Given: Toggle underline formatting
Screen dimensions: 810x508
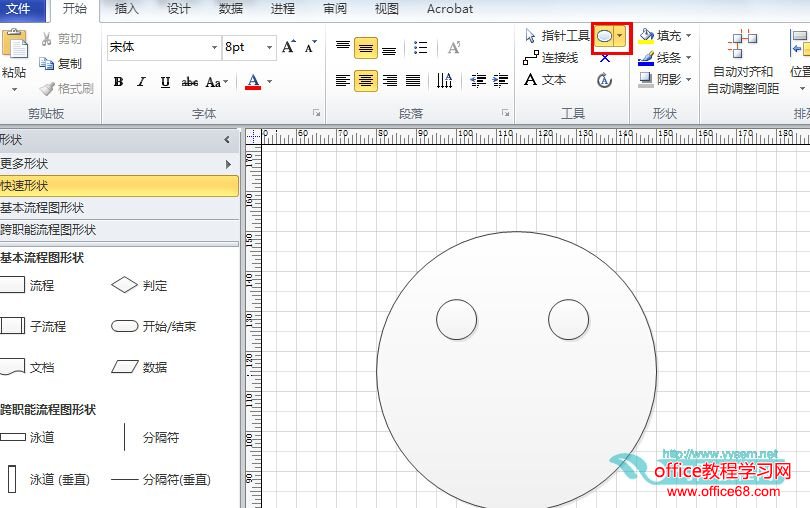Looking at the screenshot, I should 165,82.
